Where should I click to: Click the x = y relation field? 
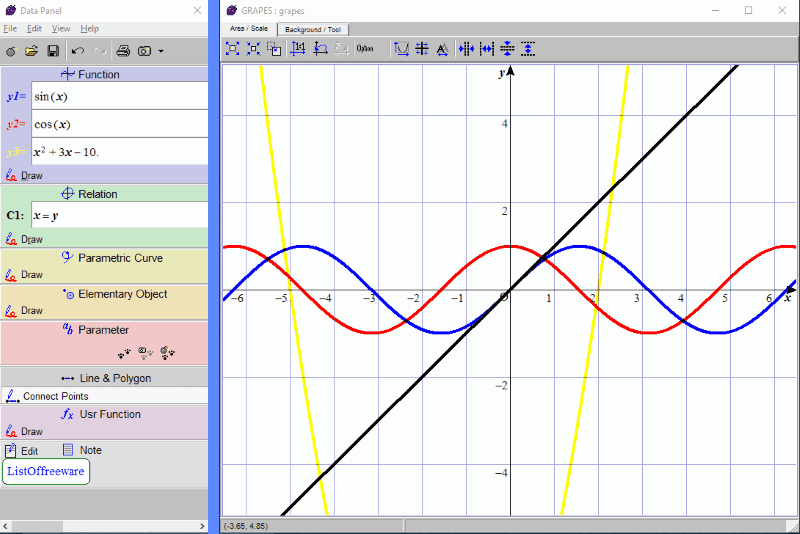119,215
